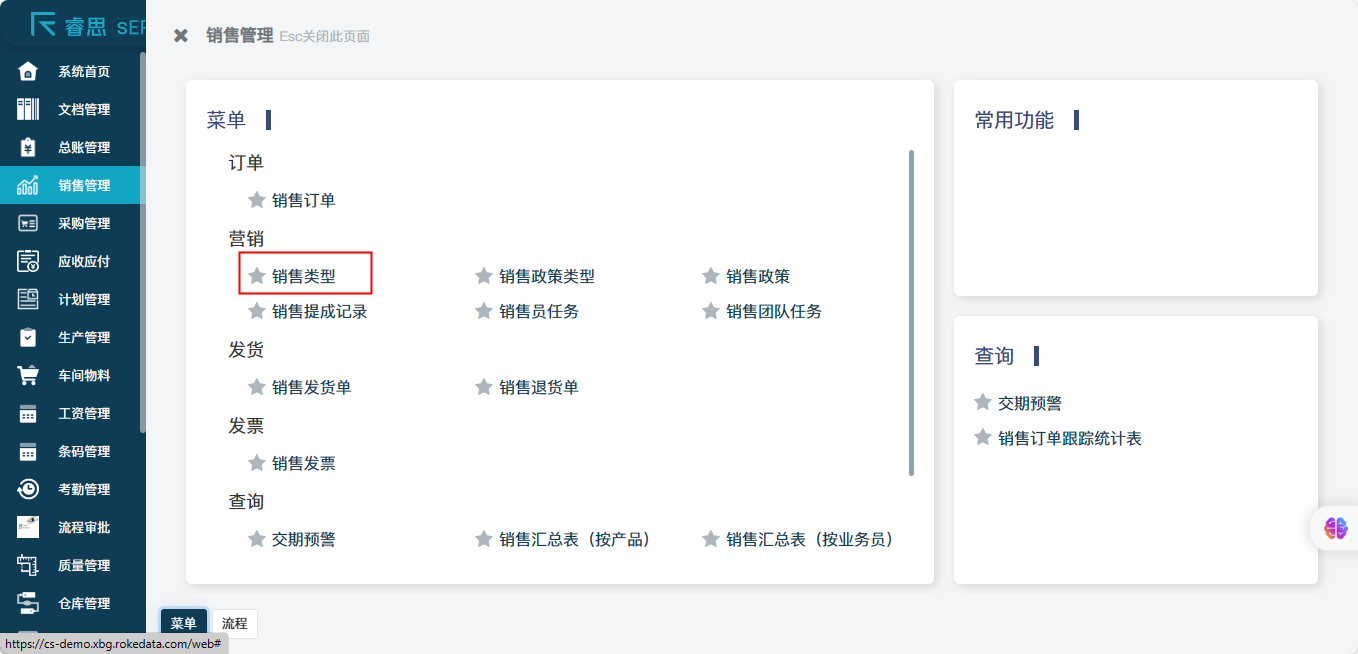Click 销售订单跟踪统计表 in query panel
Image resolution: width=1358 pixels, height=654 pixels.
[x=1070, y=438]
